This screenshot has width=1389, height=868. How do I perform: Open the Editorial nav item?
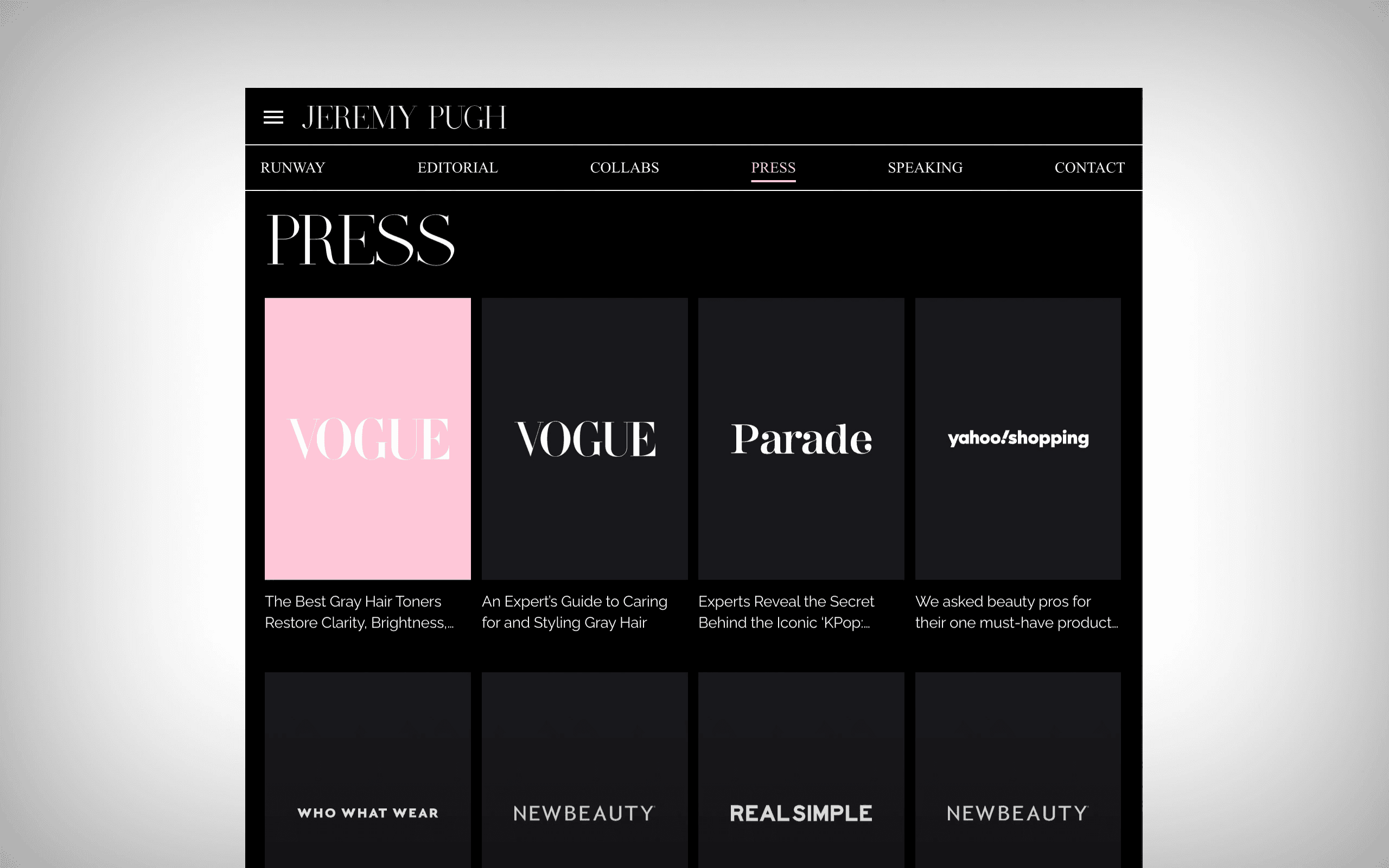tap(457, 168)
